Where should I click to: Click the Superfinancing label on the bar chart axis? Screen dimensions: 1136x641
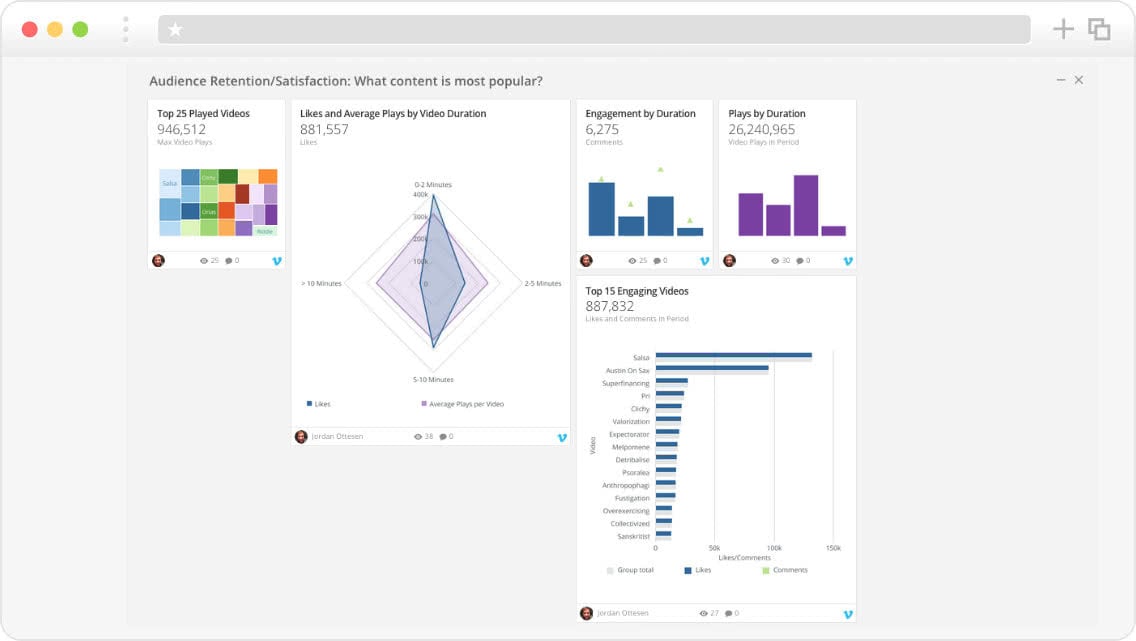627,383
